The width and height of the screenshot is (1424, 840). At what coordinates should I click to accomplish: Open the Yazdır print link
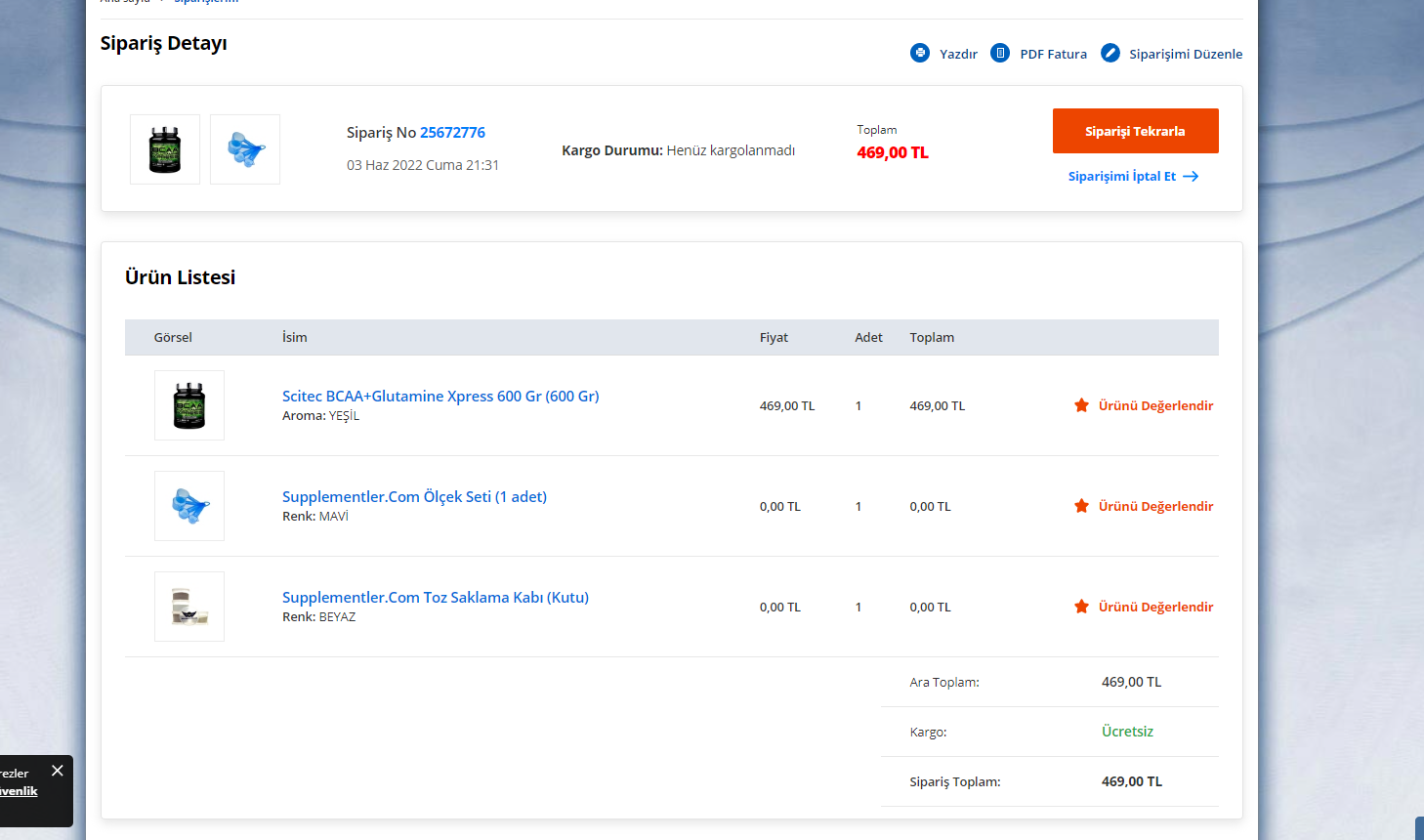958,54
